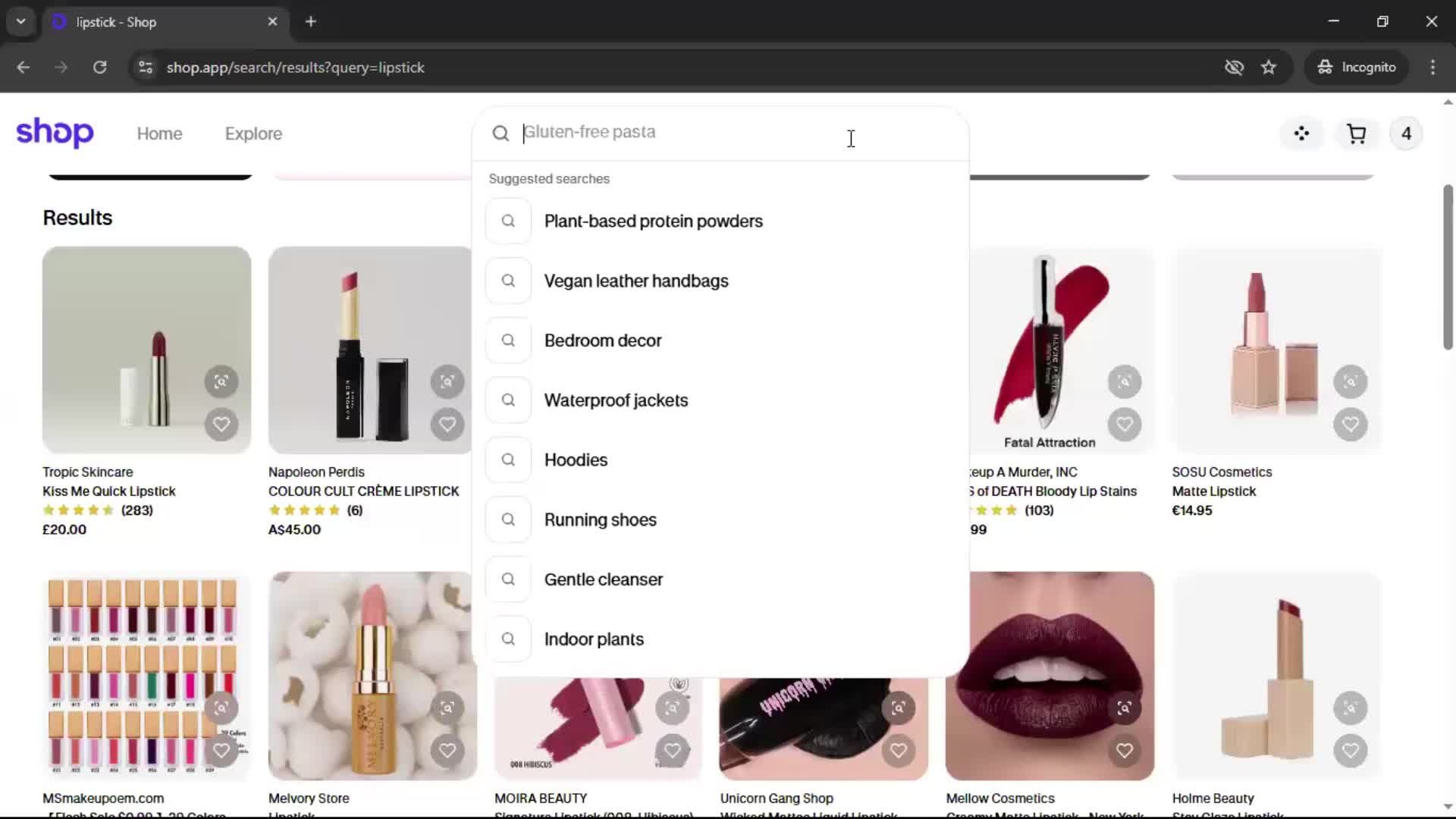
Task: Open Chrome's three-dot menu
Action: click(x=1432, y=67)
